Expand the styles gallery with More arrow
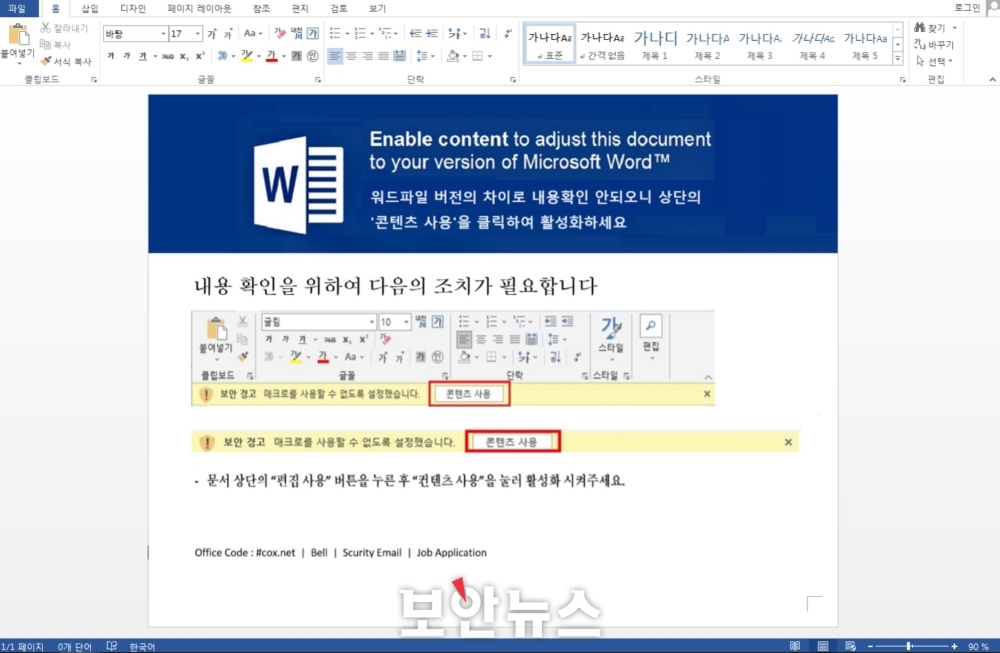 (898, 58)
